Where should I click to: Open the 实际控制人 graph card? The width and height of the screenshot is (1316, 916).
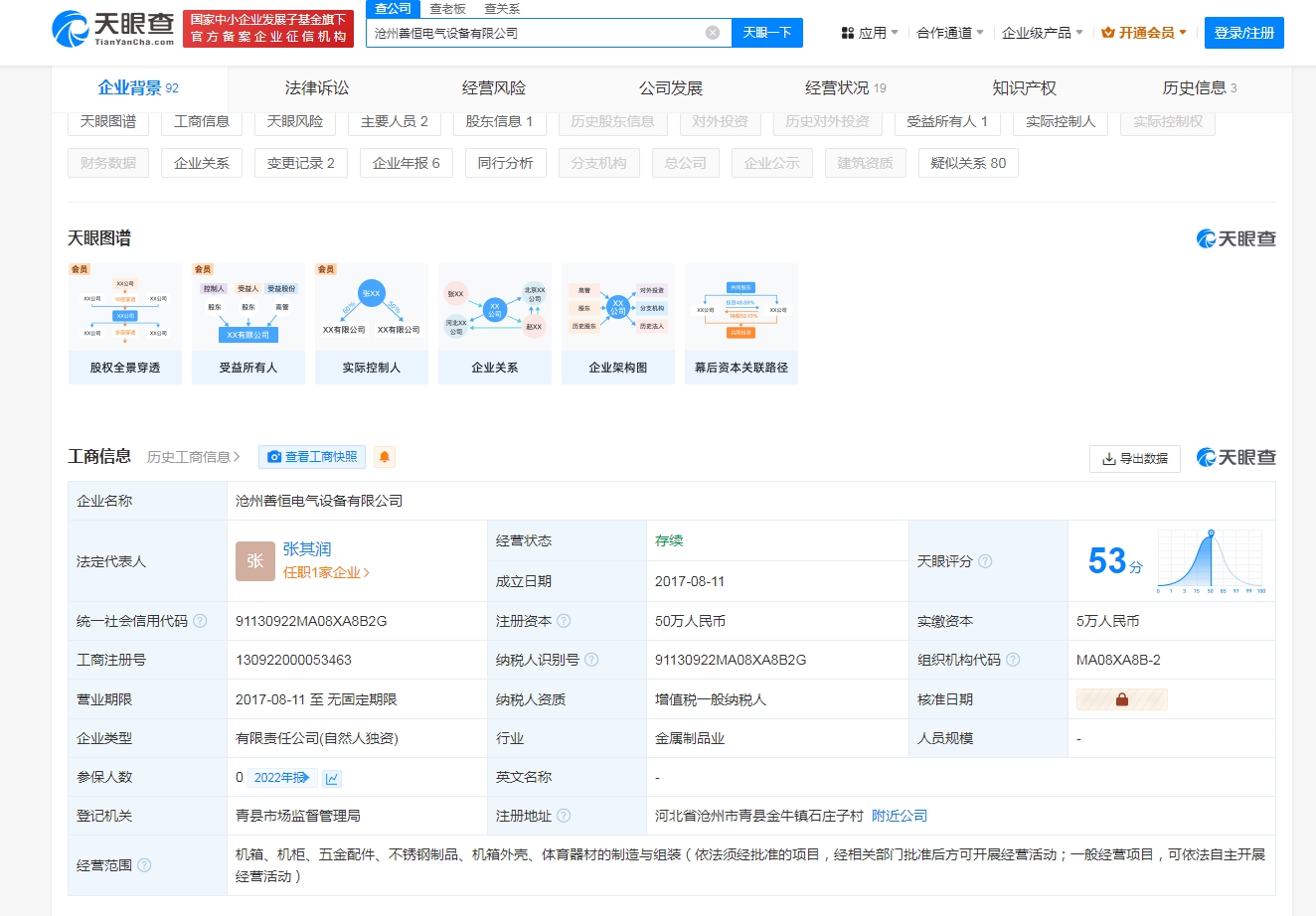coord(372,324)
